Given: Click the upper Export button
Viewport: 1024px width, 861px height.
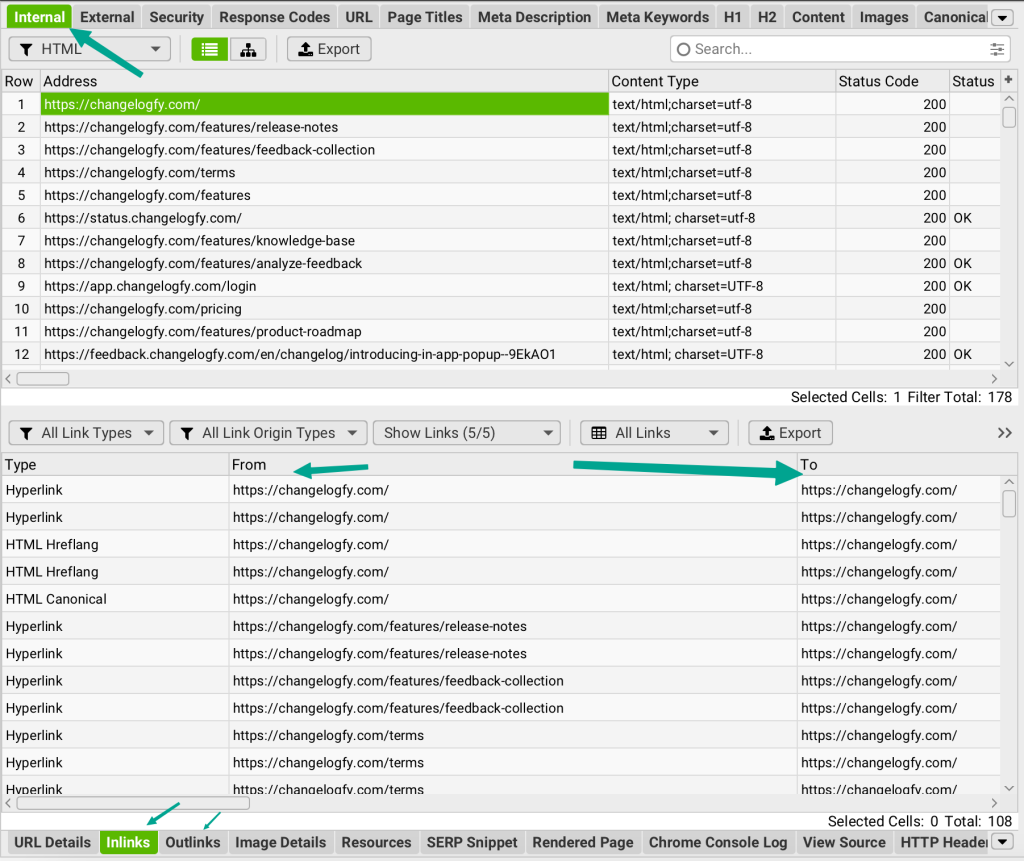Looking at the screenshot, I should pyautogui.click(x=329, y=50).
